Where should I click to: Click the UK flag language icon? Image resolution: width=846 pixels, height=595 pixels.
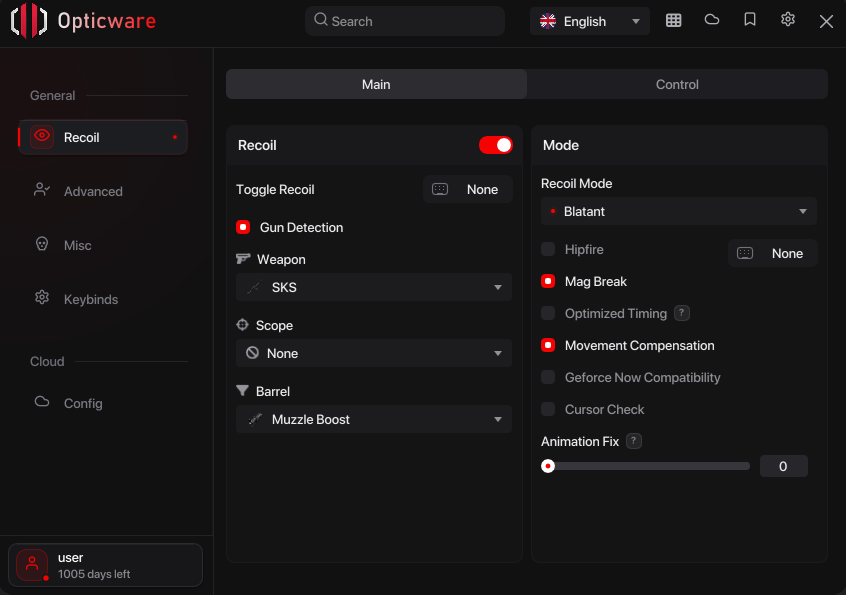[x=548, y=21]
